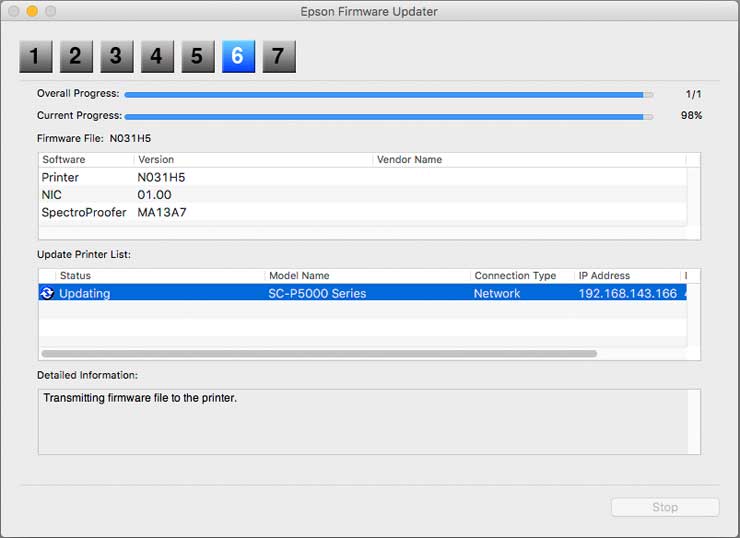The image size is (740, 538).
Task: Click the Transmitting firmware file message
Action: (x=140, y=398)
